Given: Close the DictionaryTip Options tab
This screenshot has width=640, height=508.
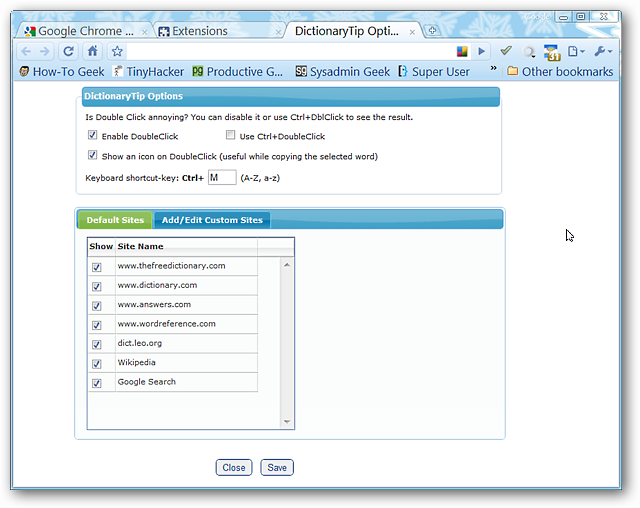Looking at the screenshot, I should pyautogui.click(x=412, y=32).
